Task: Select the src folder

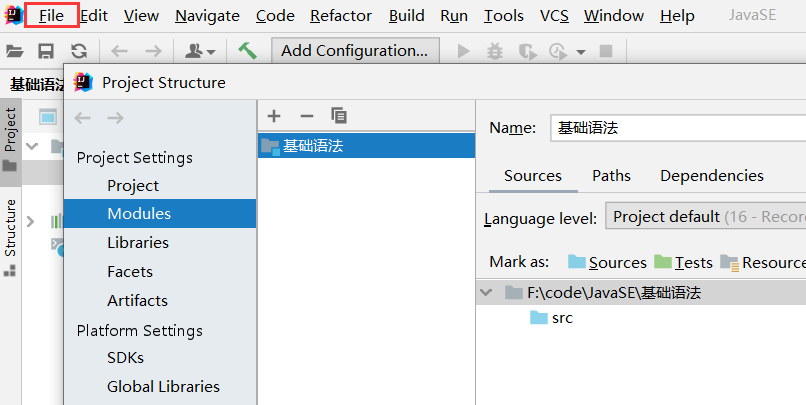Action: (561, 318)
